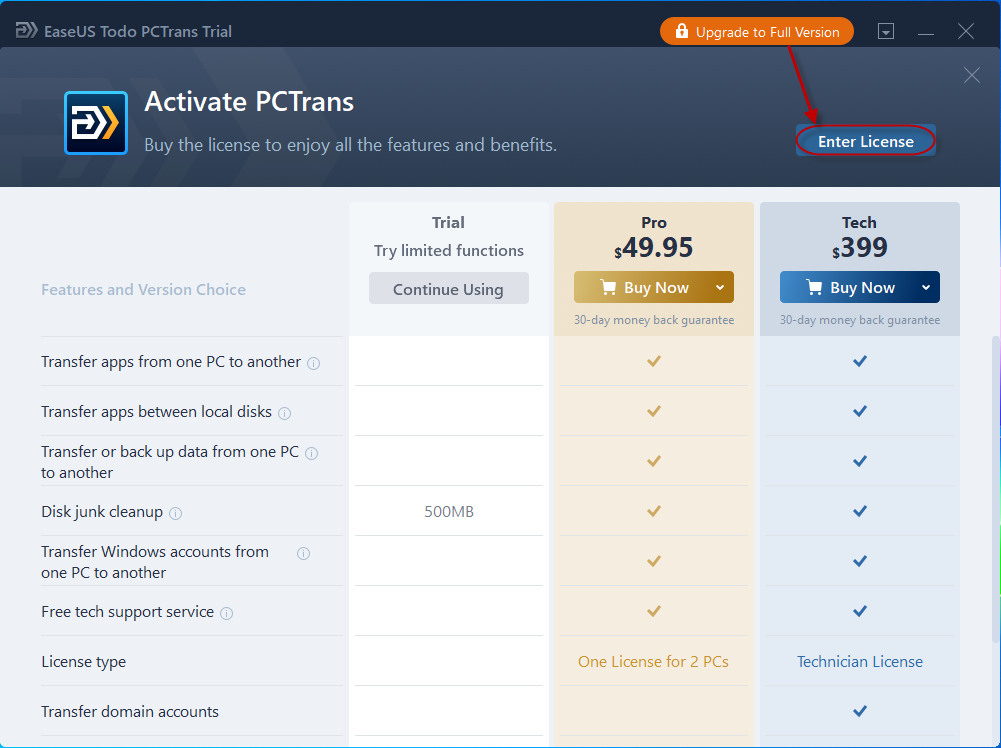Click info icon beside Disk junk cleanup
Screen dimensions: 1001x748
tap(175, 513)
